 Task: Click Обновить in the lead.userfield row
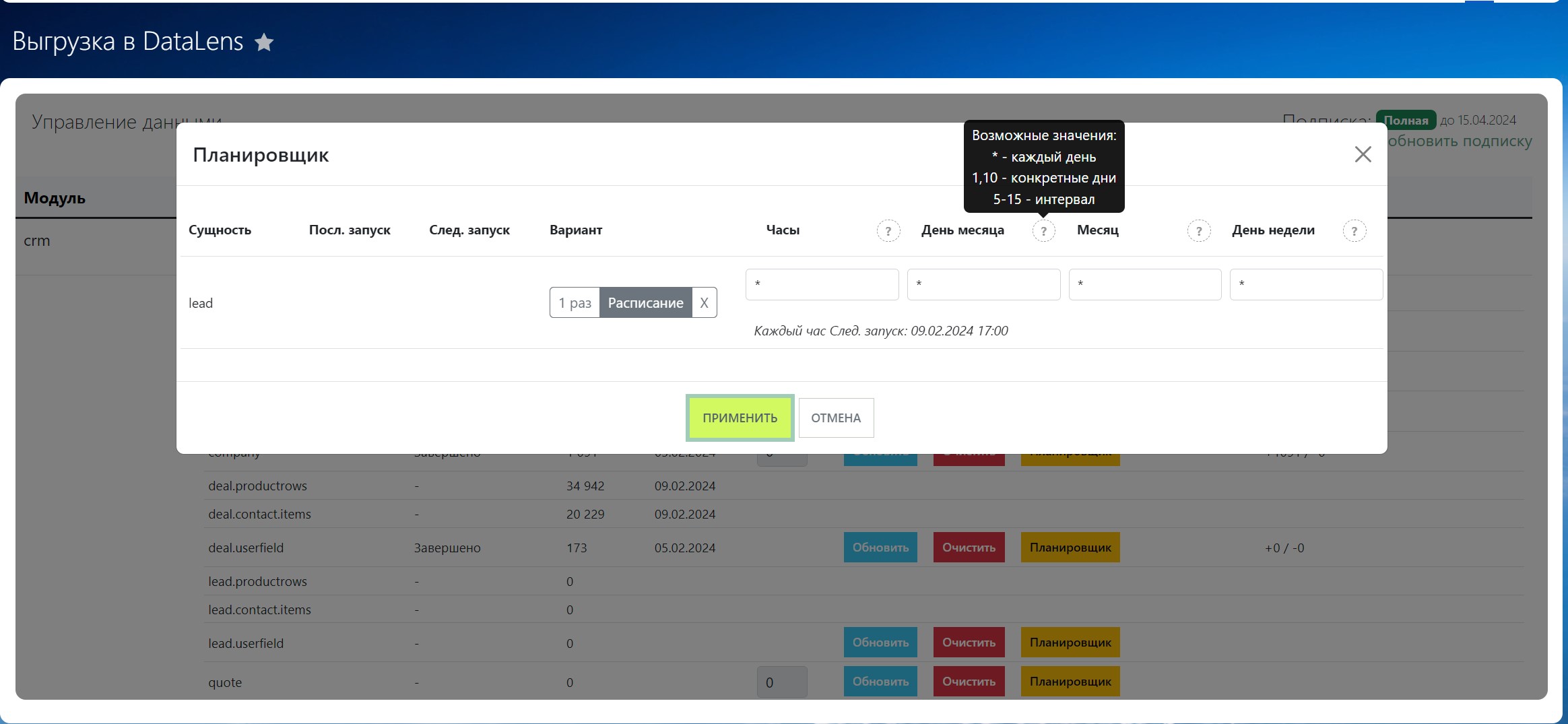coord(880,643)
